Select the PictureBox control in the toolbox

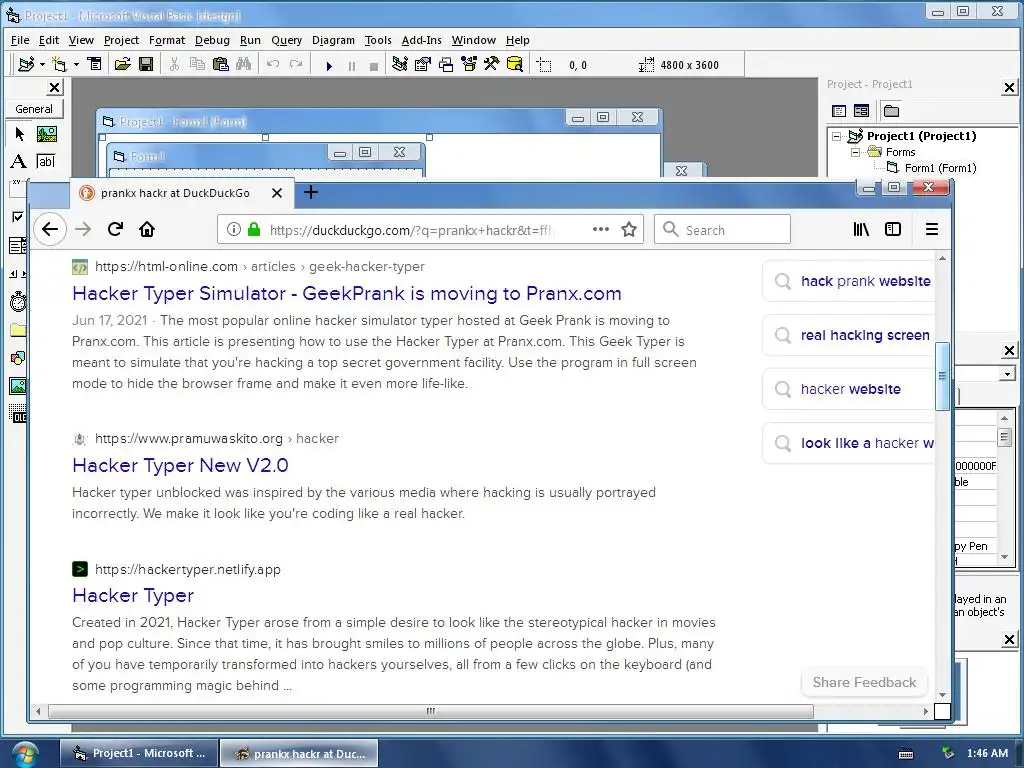[46, 134]
